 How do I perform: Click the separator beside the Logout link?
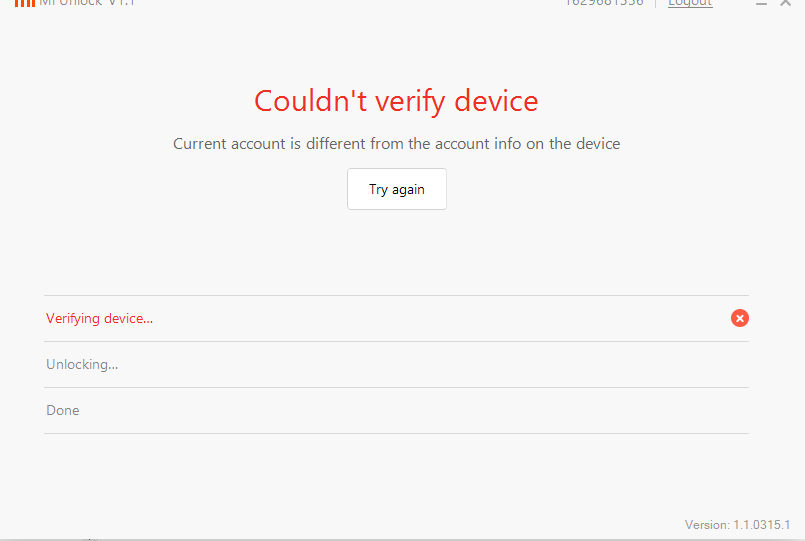(x=656, y=3)
